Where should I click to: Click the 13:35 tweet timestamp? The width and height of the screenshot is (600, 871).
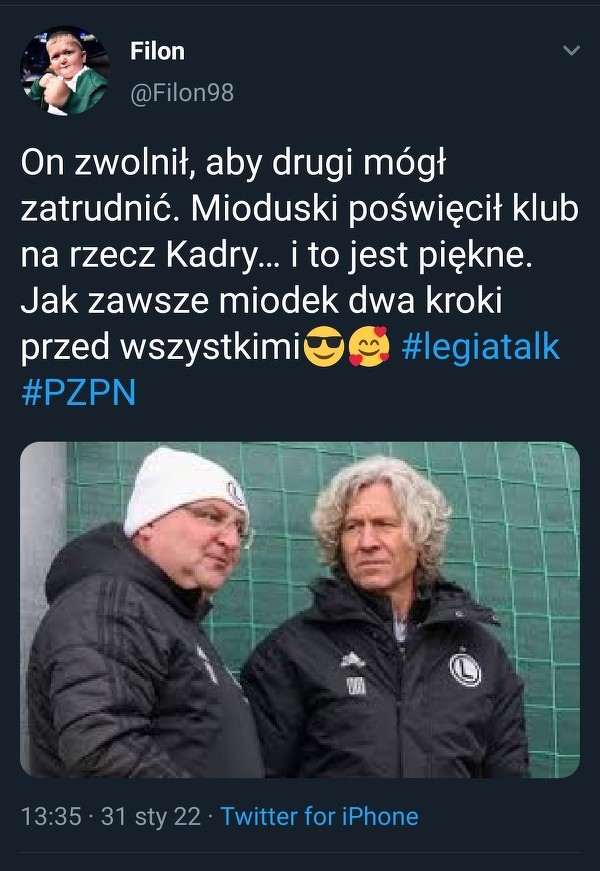51,817
